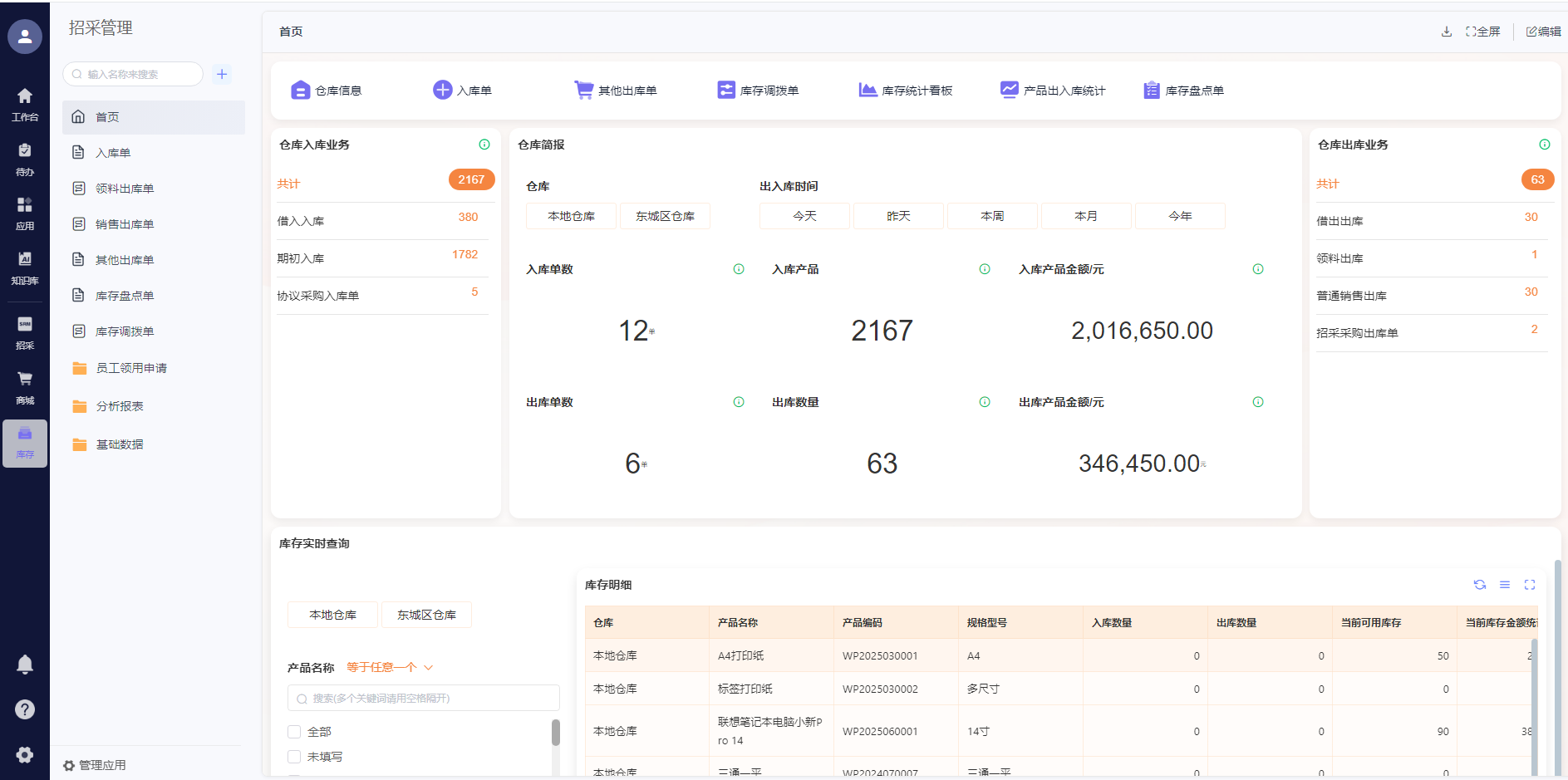
Task: Open 销售出库单 in sidebar menu
Action: click(x=125, y=224)
